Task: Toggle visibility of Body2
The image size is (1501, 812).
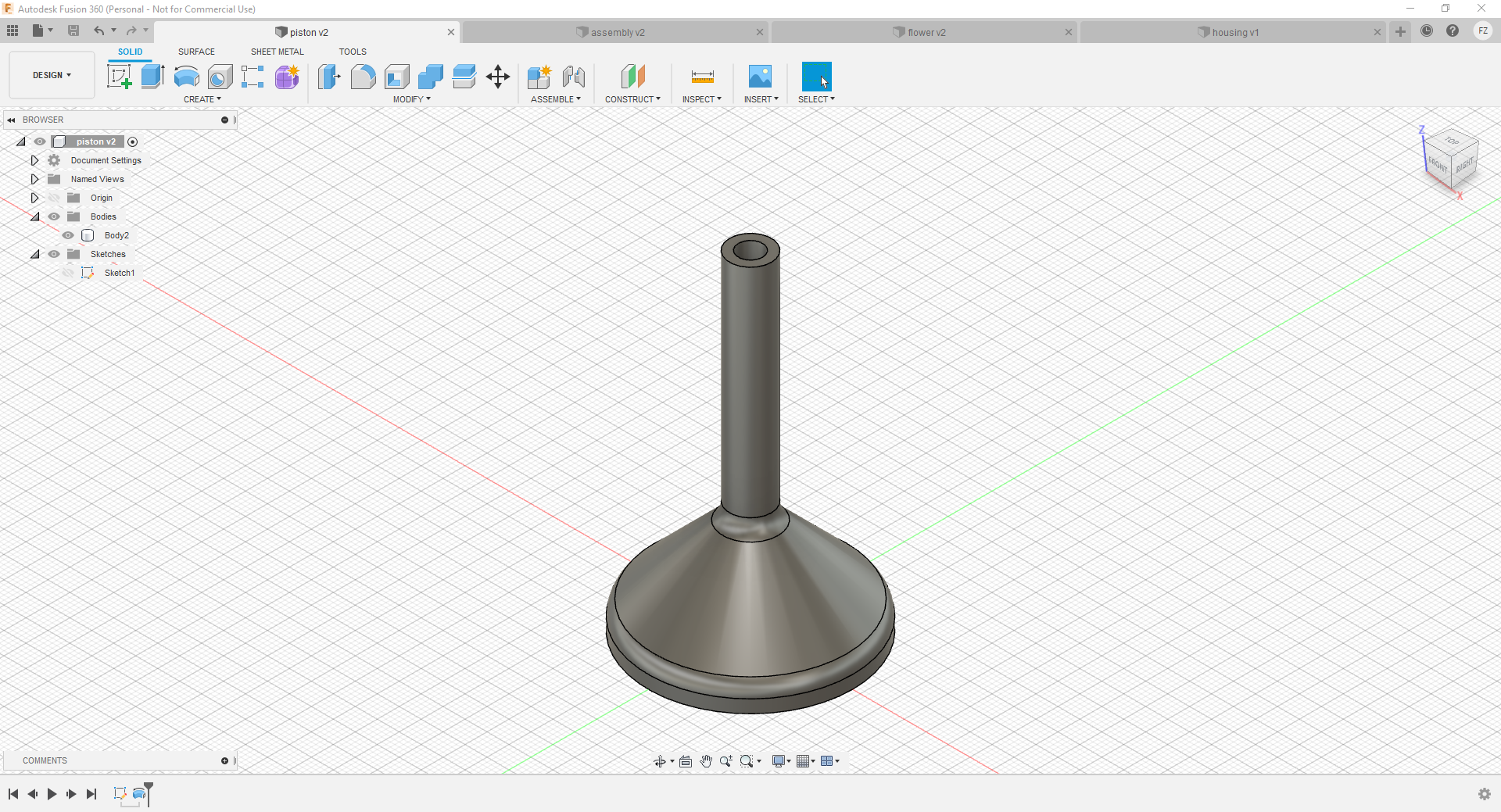Action: [68, 235]
